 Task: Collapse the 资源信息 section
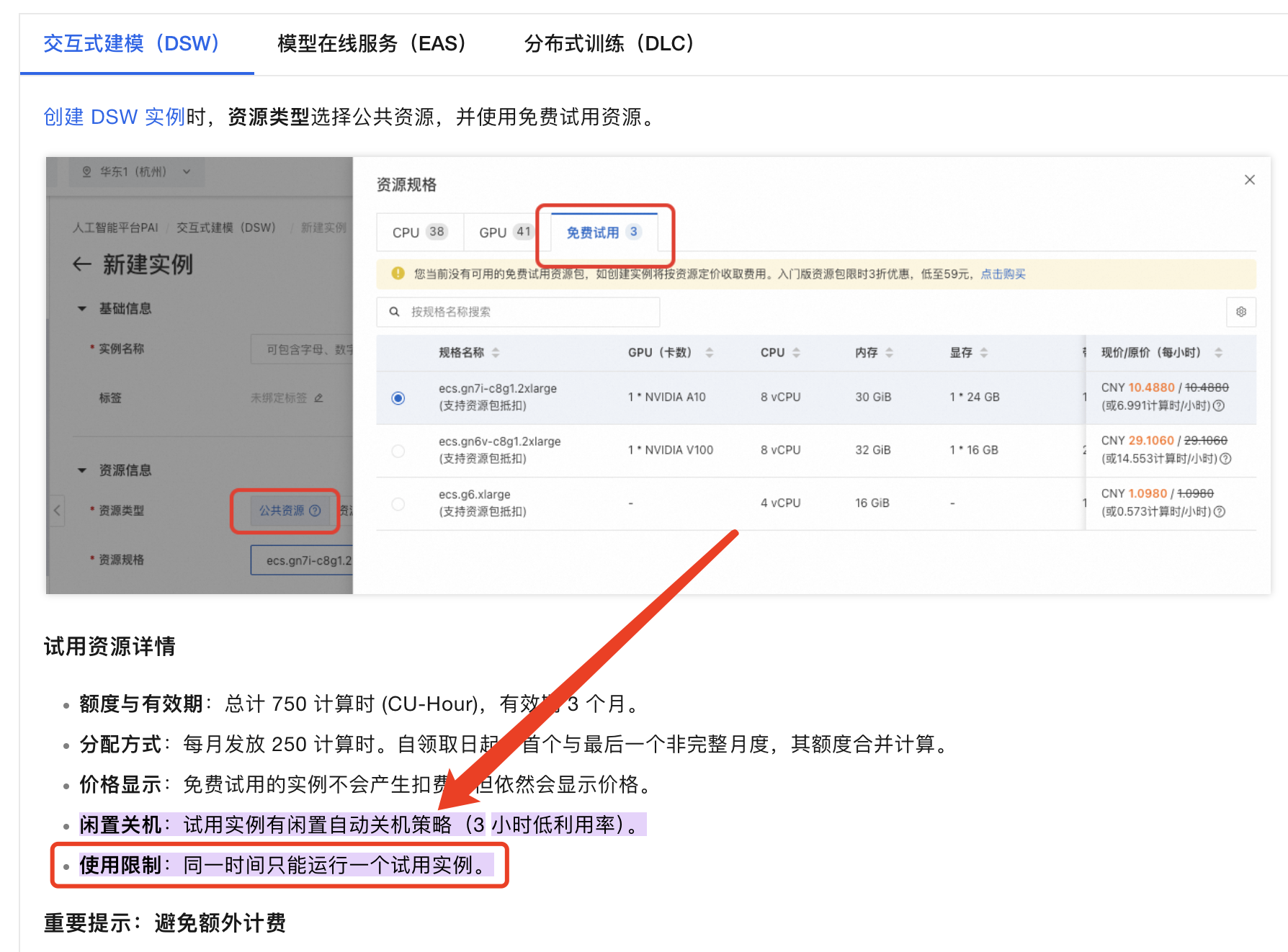[81, 470]
